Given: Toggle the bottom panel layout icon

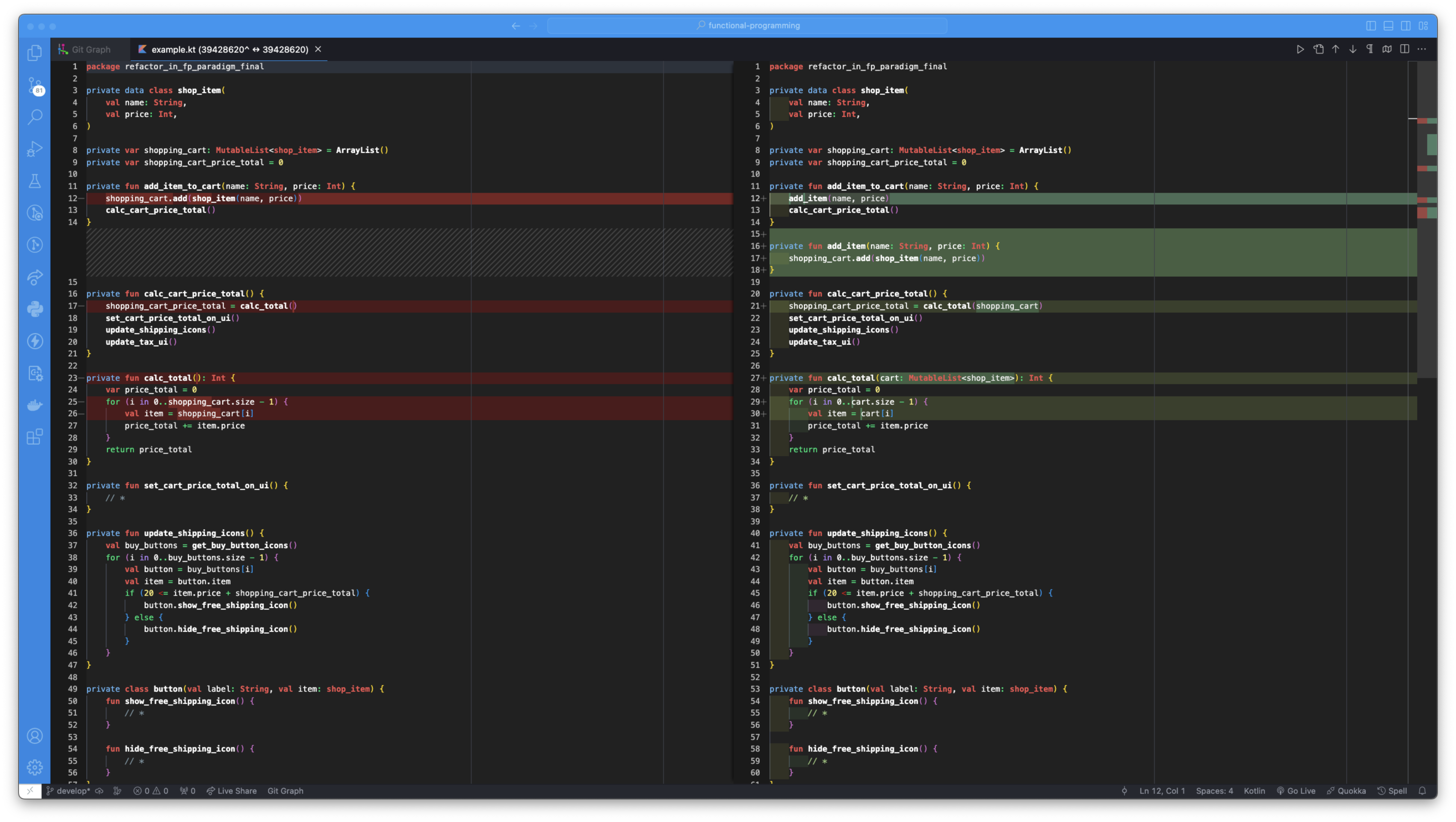Looking at the screenshot, I should 1388,25.
